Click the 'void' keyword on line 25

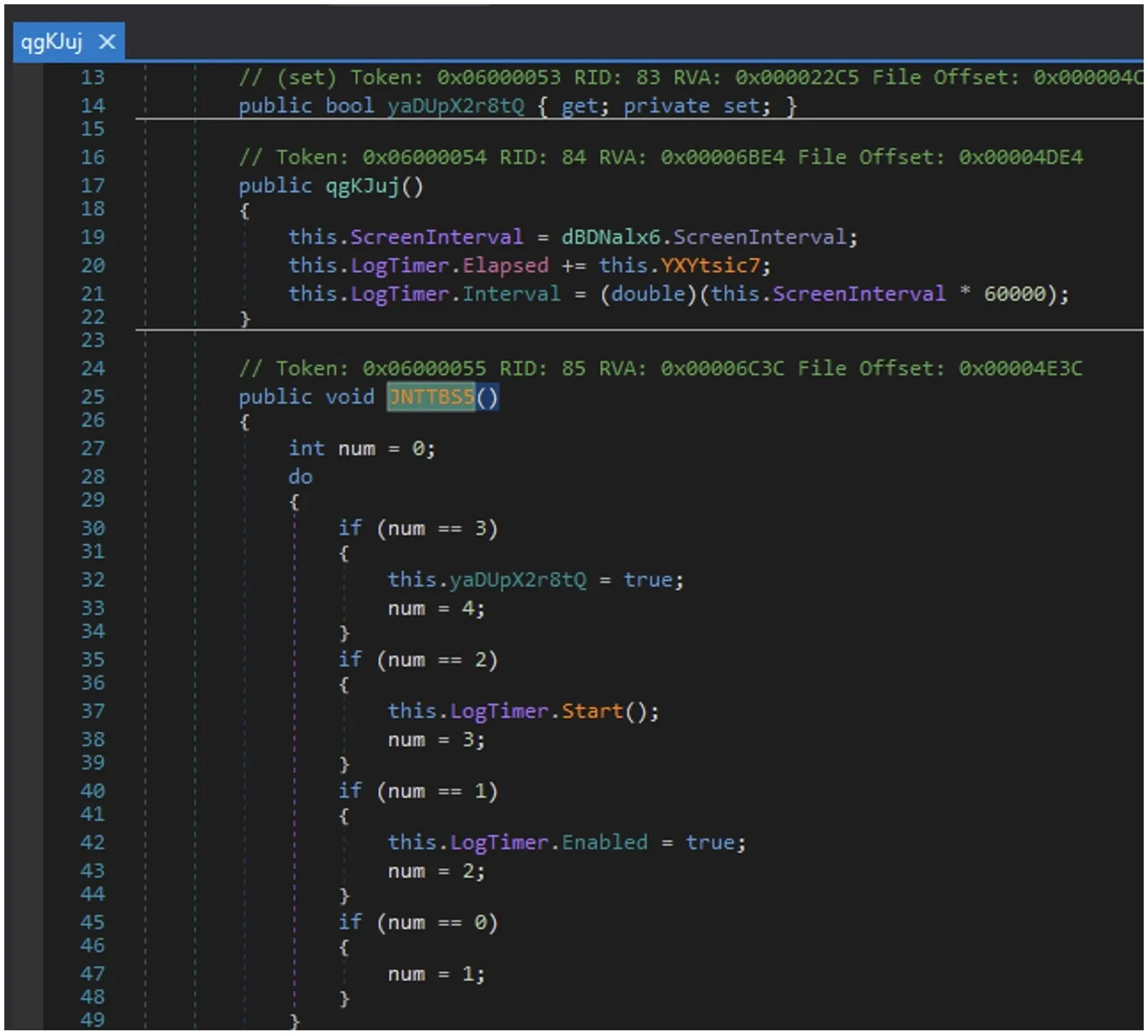[x=350, y=397]
